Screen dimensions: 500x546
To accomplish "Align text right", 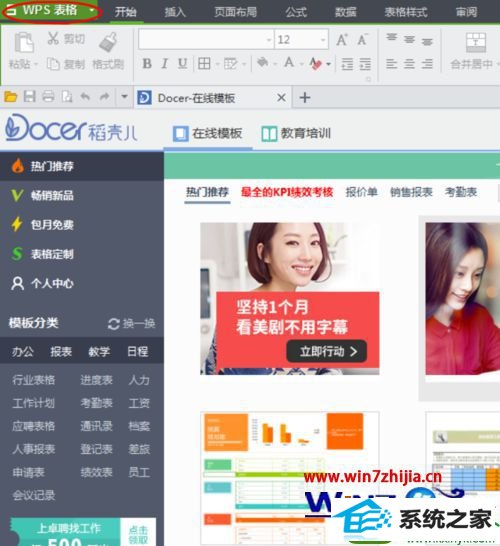I will tap(427, 64).
